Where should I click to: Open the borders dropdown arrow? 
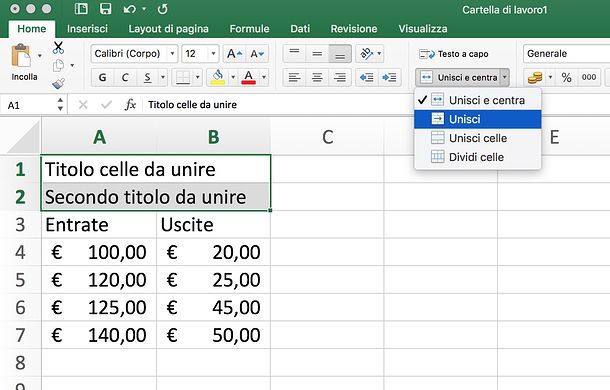point(197,77)
